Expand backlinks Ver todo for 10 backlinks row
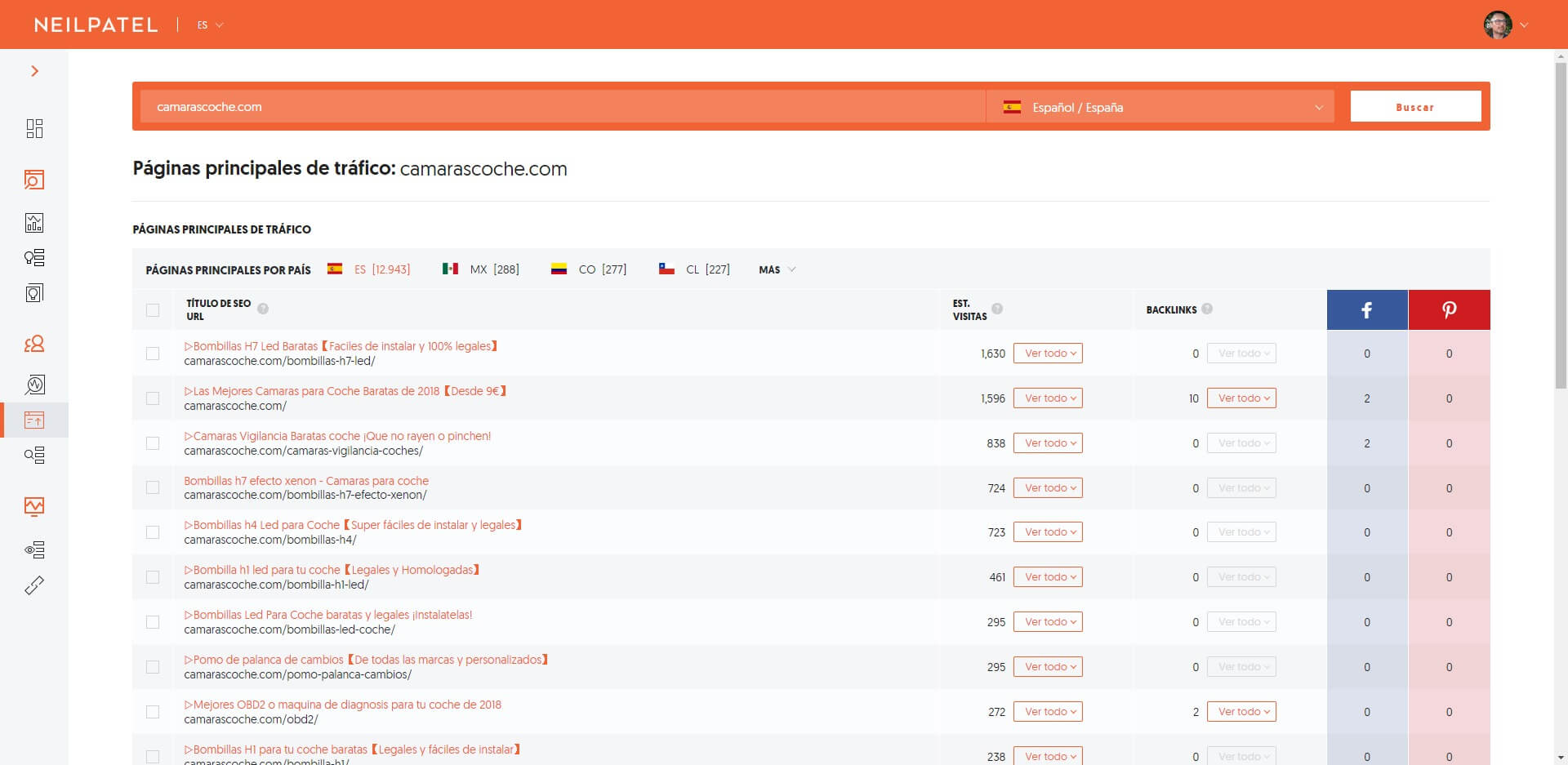This screenshot has height=765, width=1568. (1241, 398)
